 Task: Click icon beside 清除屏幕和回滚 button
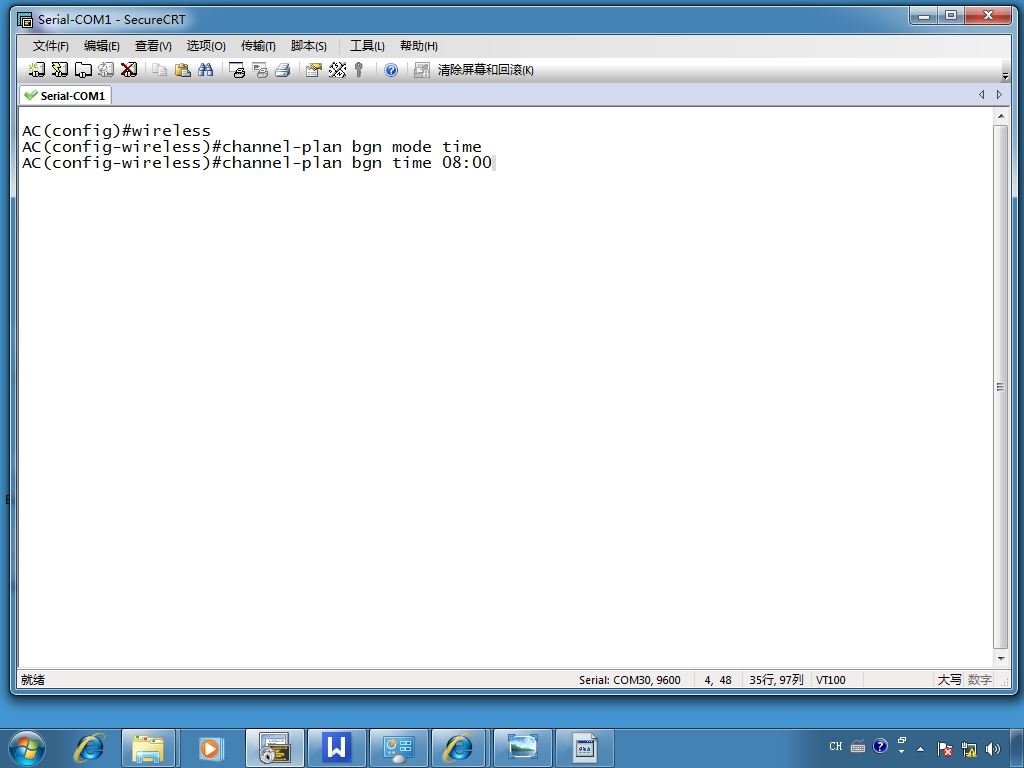[x=422, y=70]
